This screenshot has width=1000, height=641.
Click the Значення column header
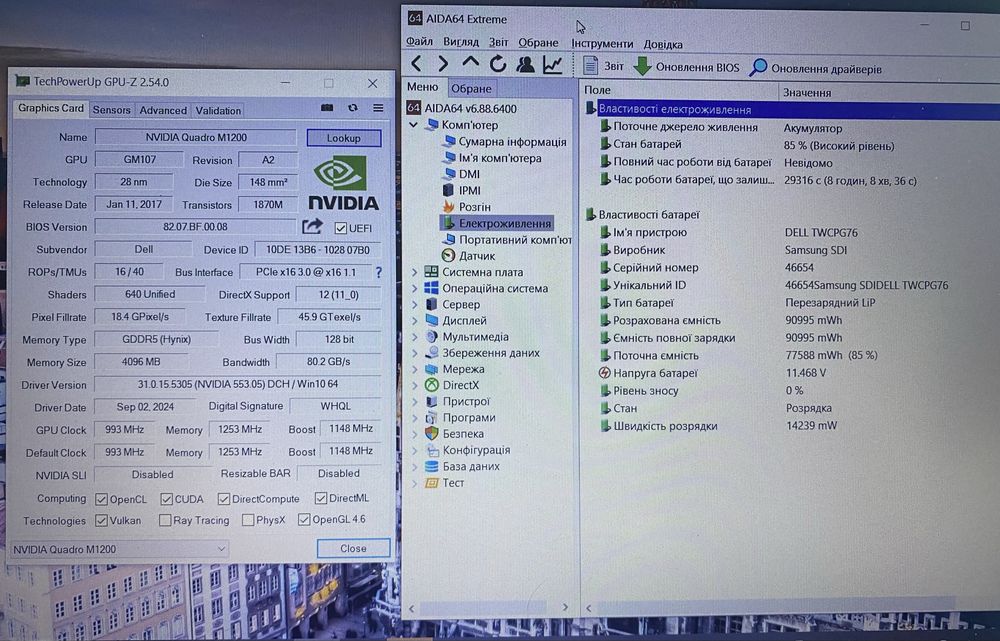pyautogui.click(x=889, y=92)
